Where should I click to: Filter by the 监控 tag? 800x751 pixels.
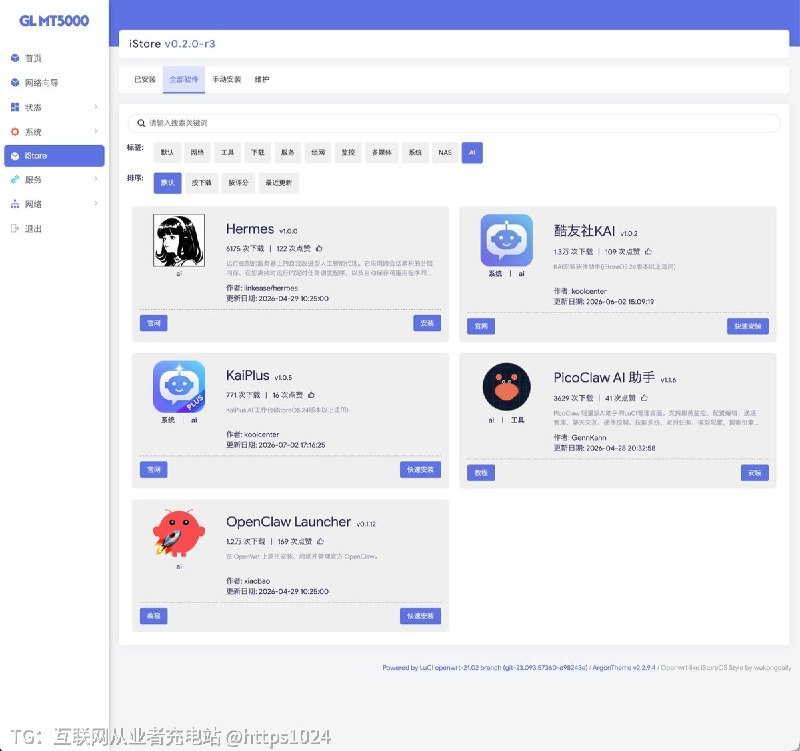click(348, 153)
